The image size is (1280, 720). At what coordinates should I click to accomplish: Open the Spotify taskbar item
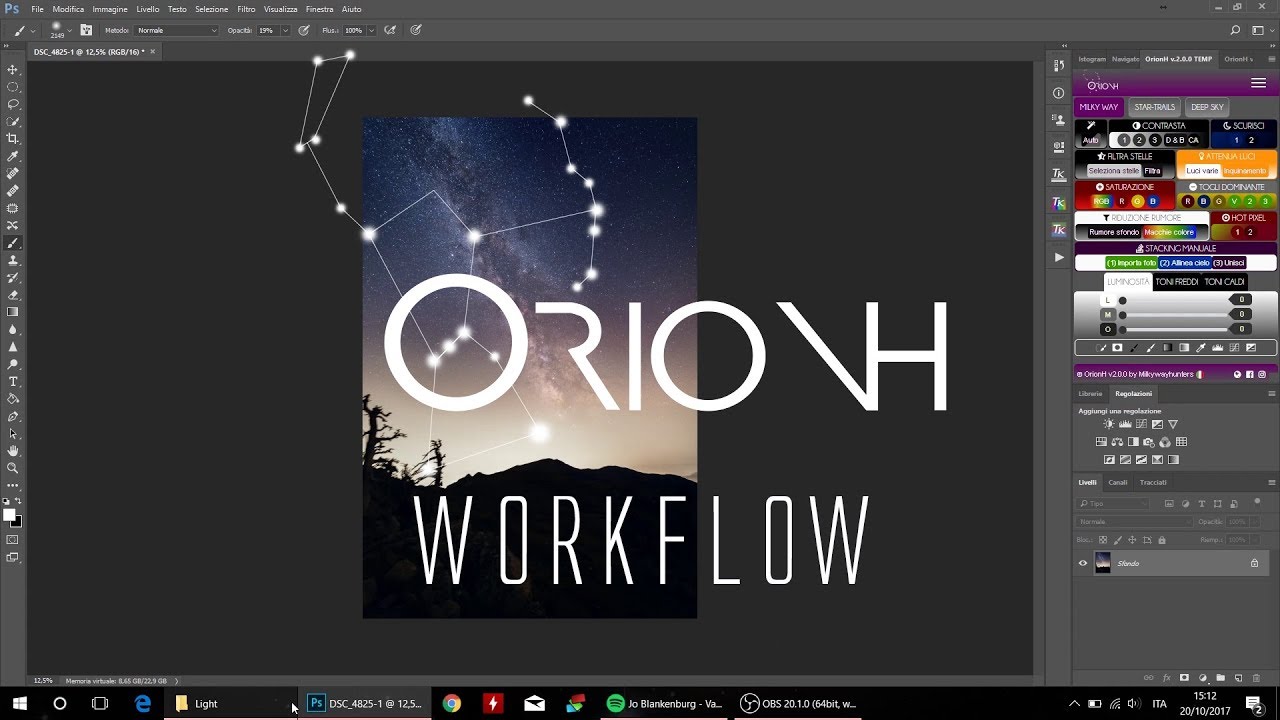pyautogui.click(x=666, y=704)
